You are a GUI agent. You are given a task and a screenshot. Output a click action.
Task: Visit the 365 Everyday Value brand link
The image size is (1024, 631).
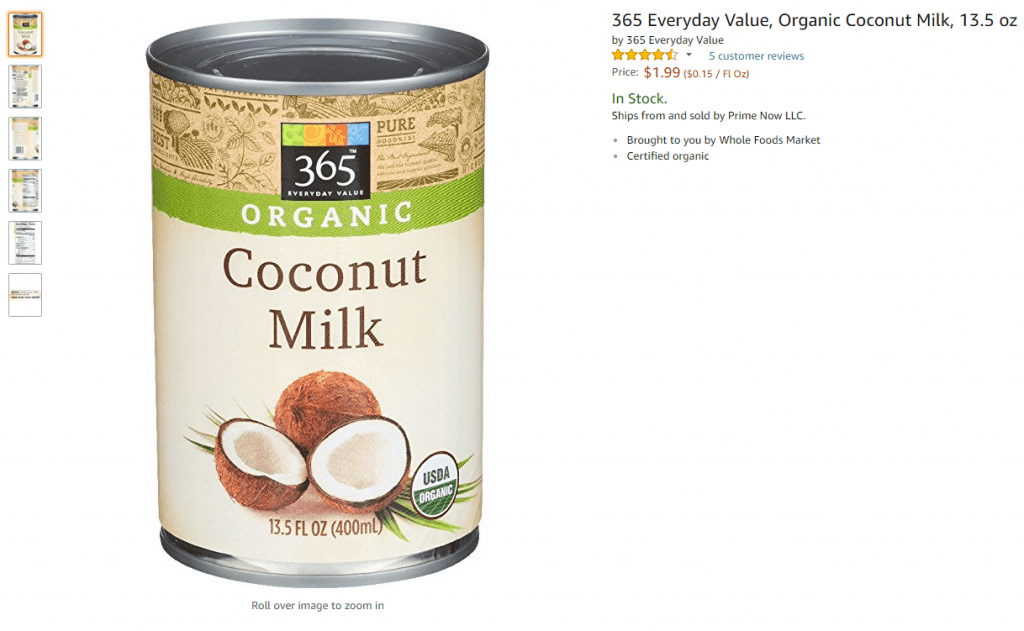(x=675, y=40)
